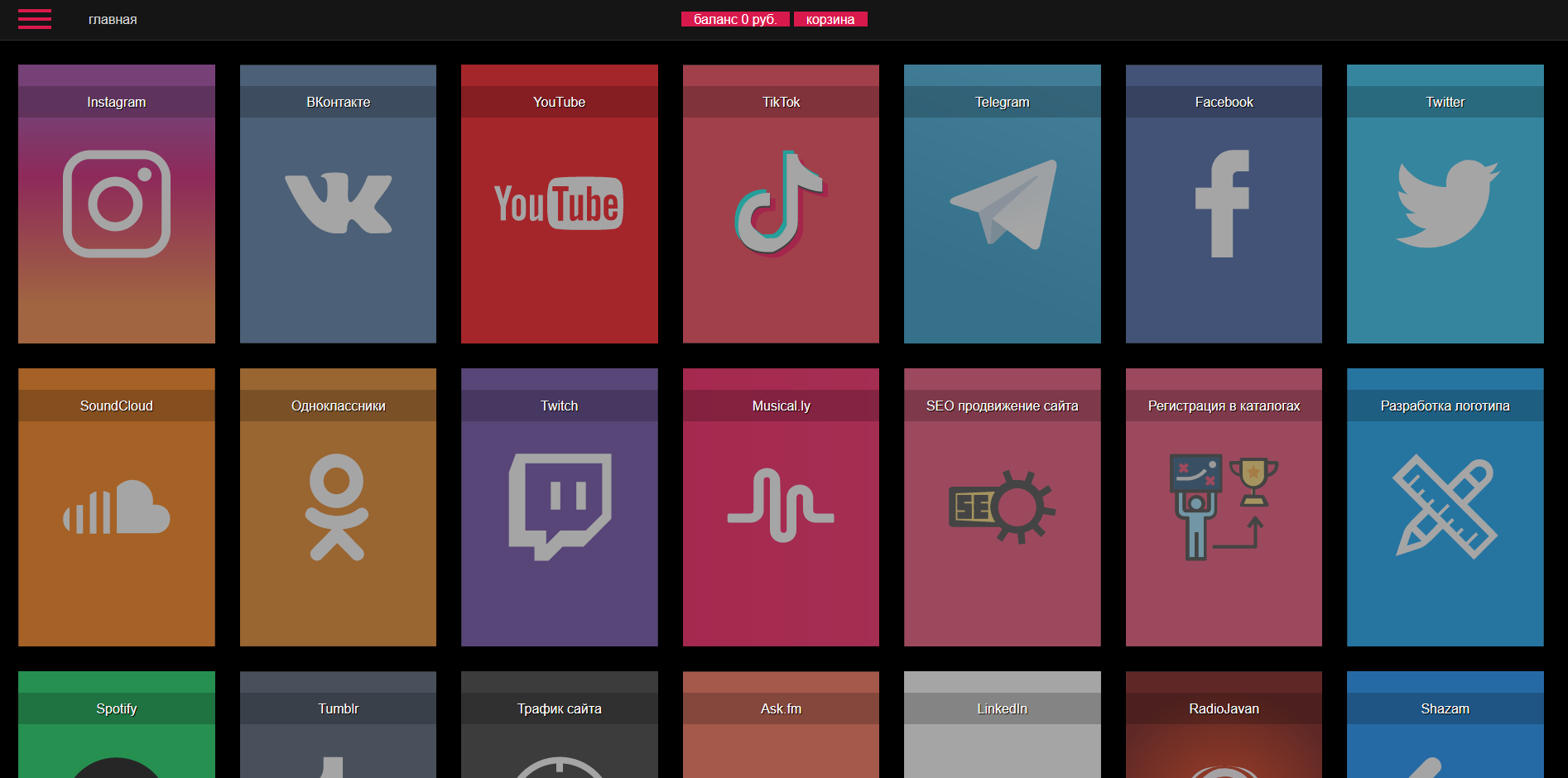The width and height of the screenshot is (1568, 778).
Task: Click the Twitch speech-bubble icon
Action: pos(560,507)
